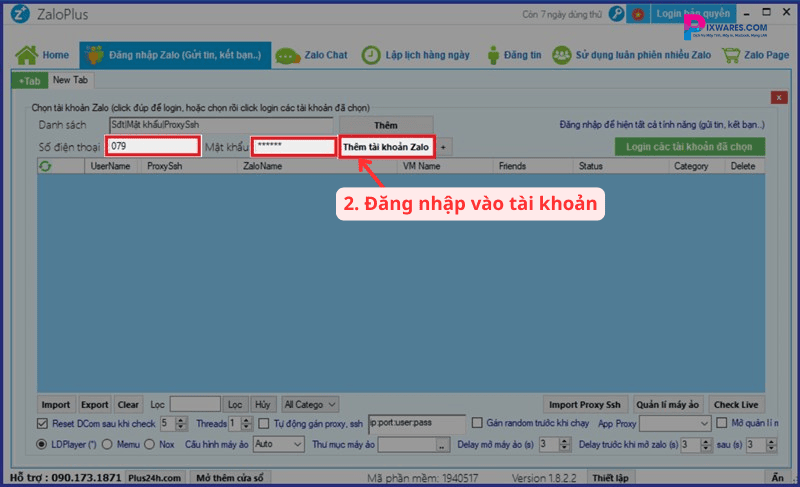The width and height of the screenshot is (800, 487).
Task: Switch to the New Tab tab
Action: (70, 79)
